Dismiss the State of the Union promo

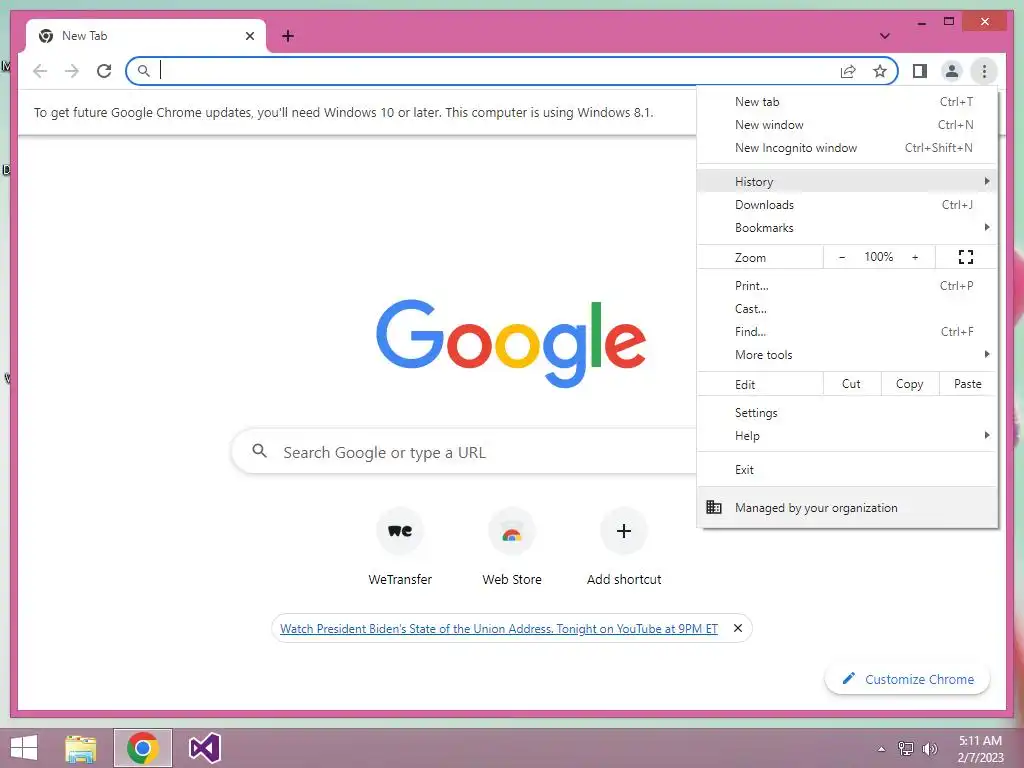738,628
